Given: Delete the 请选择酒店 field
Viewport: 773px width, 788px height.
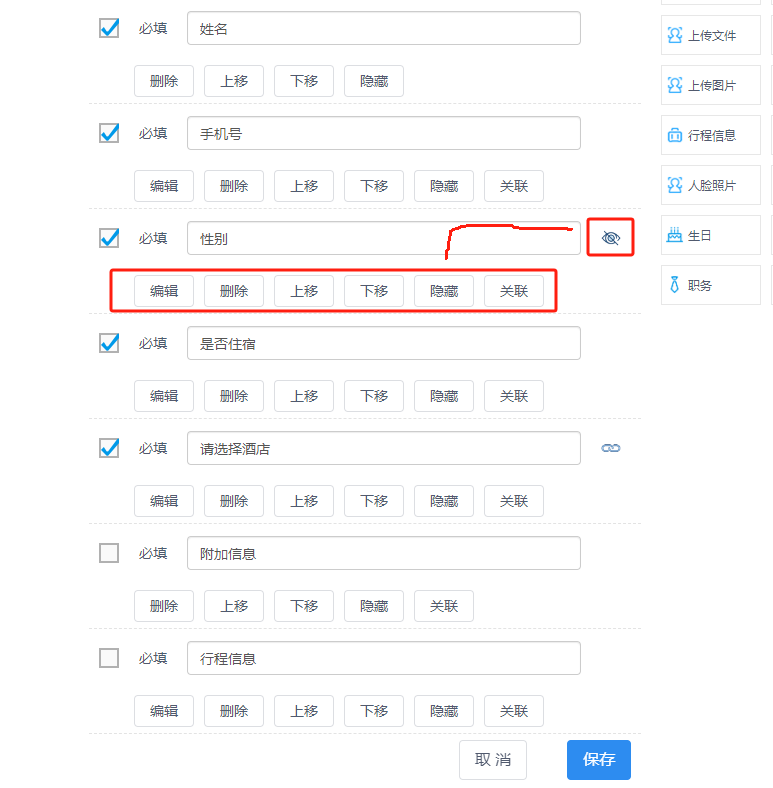Looking at the screenshot, I should click(234, 501).
